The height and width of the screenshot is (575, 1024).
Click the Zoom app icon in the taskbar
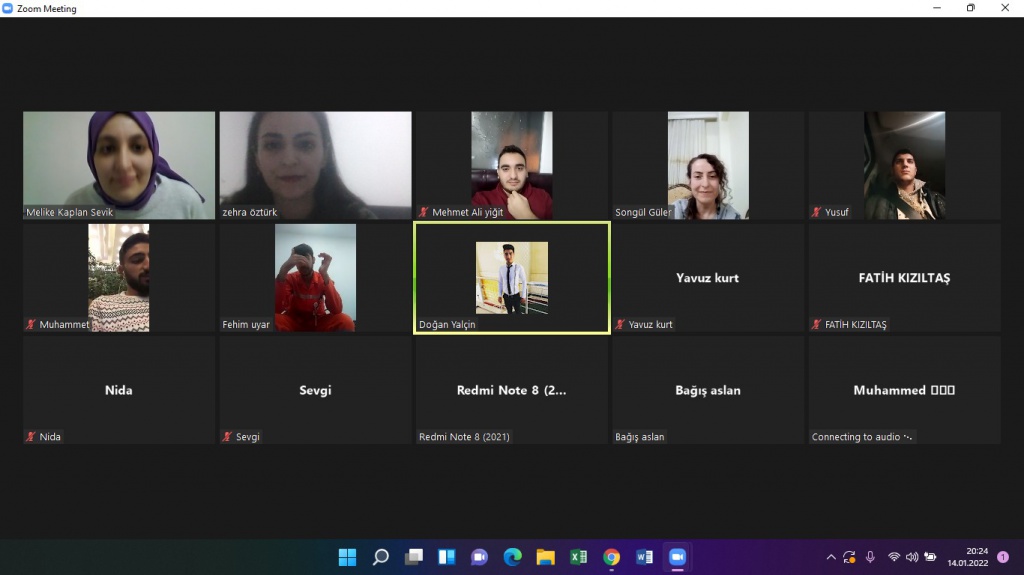tap(677, 557)
